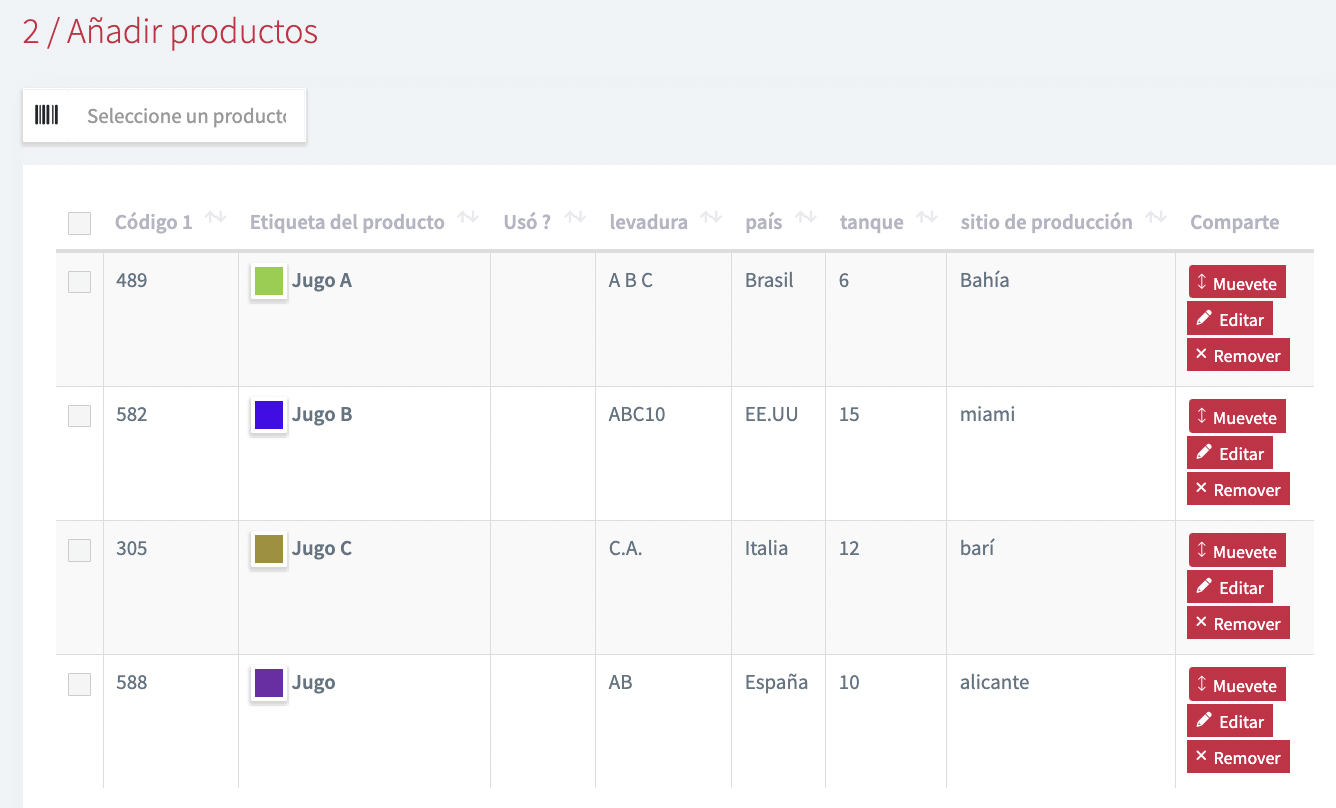Click Editar on the España row
This screenshot has height=808, width=1336.
point(1230,722)
